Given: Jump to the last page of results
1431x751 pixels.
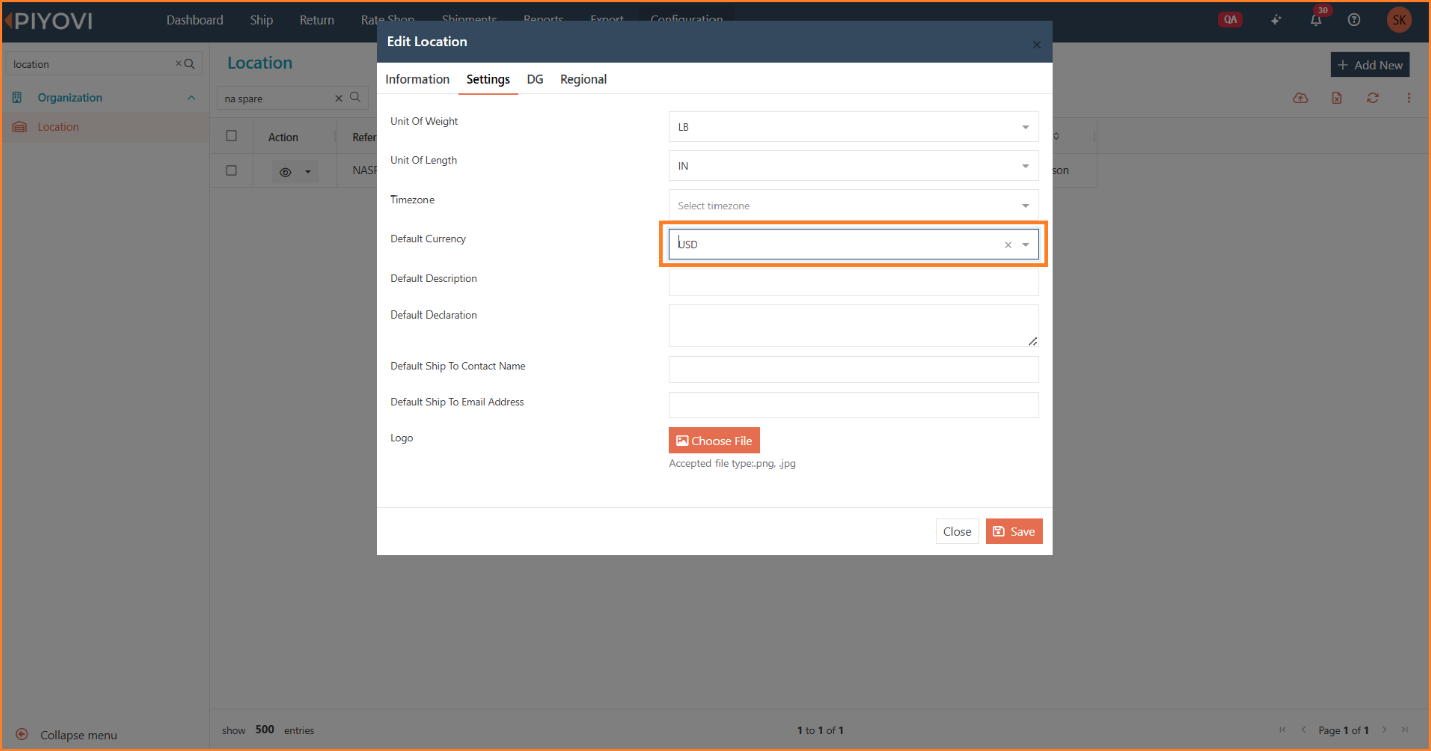Looking at the screenshot, I should (x=1405, y=730).
